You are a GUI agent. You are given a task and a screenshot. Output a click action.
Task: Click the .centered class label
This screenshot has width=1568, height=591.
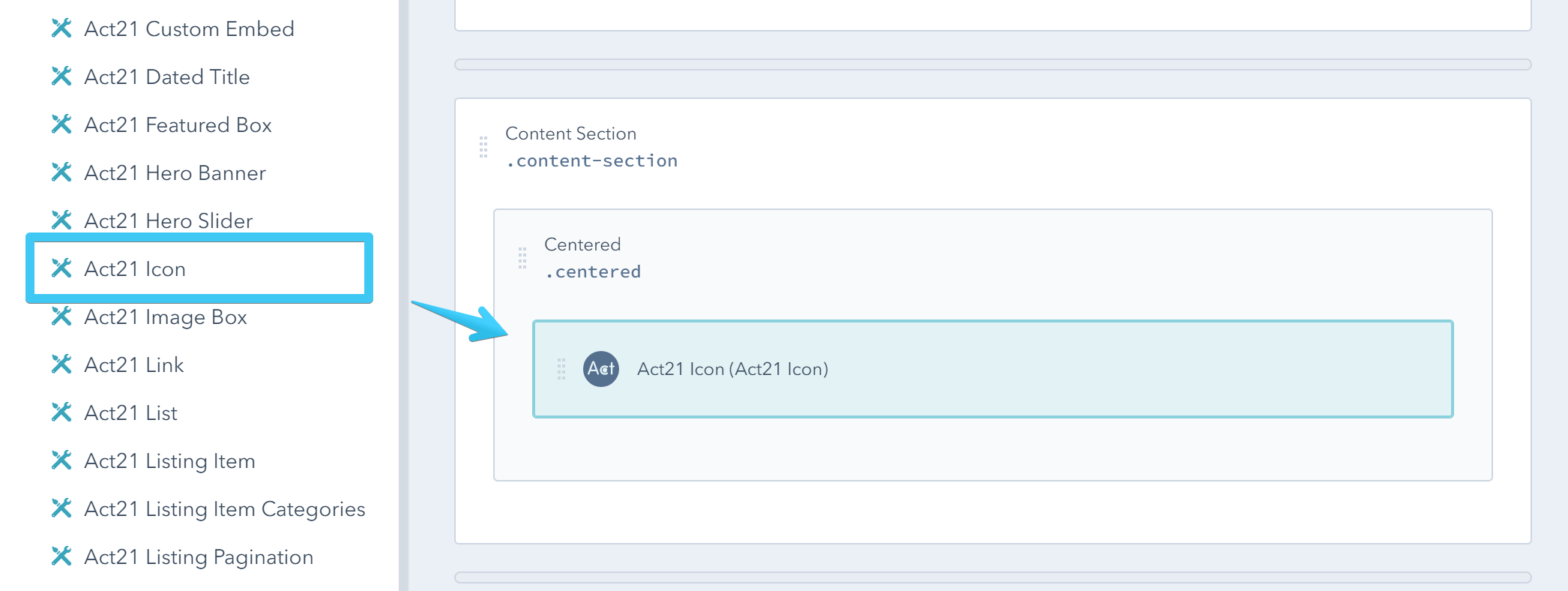(593, 271)
